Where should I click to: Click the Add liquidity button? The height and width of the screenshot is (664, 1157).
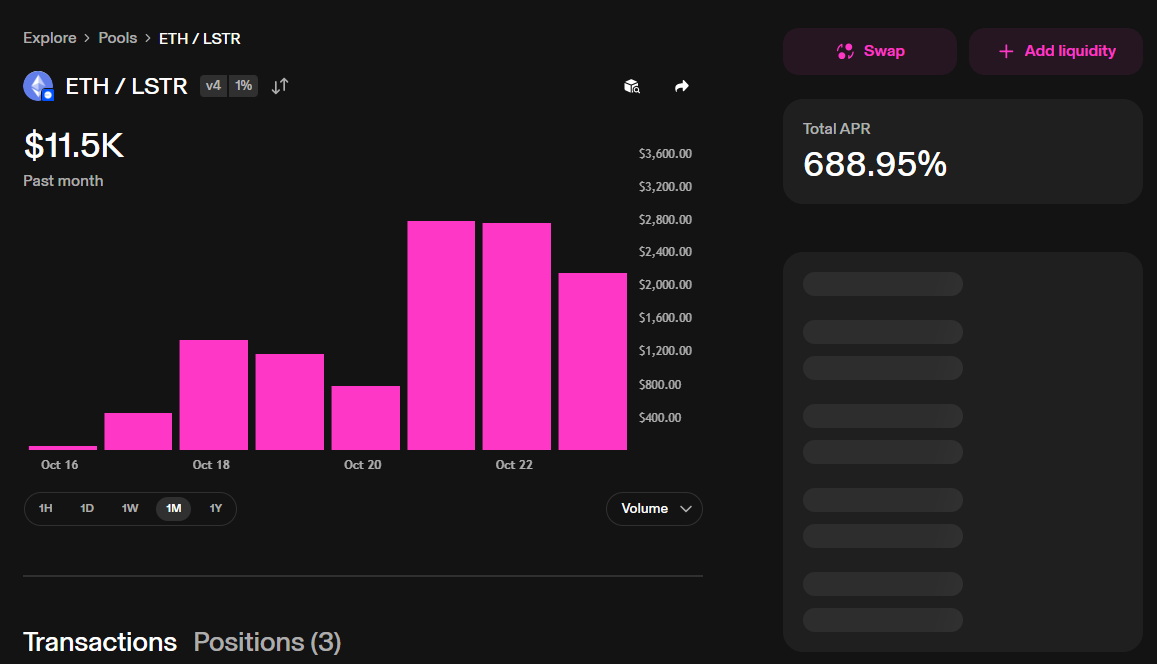(x=1055, y=51)
